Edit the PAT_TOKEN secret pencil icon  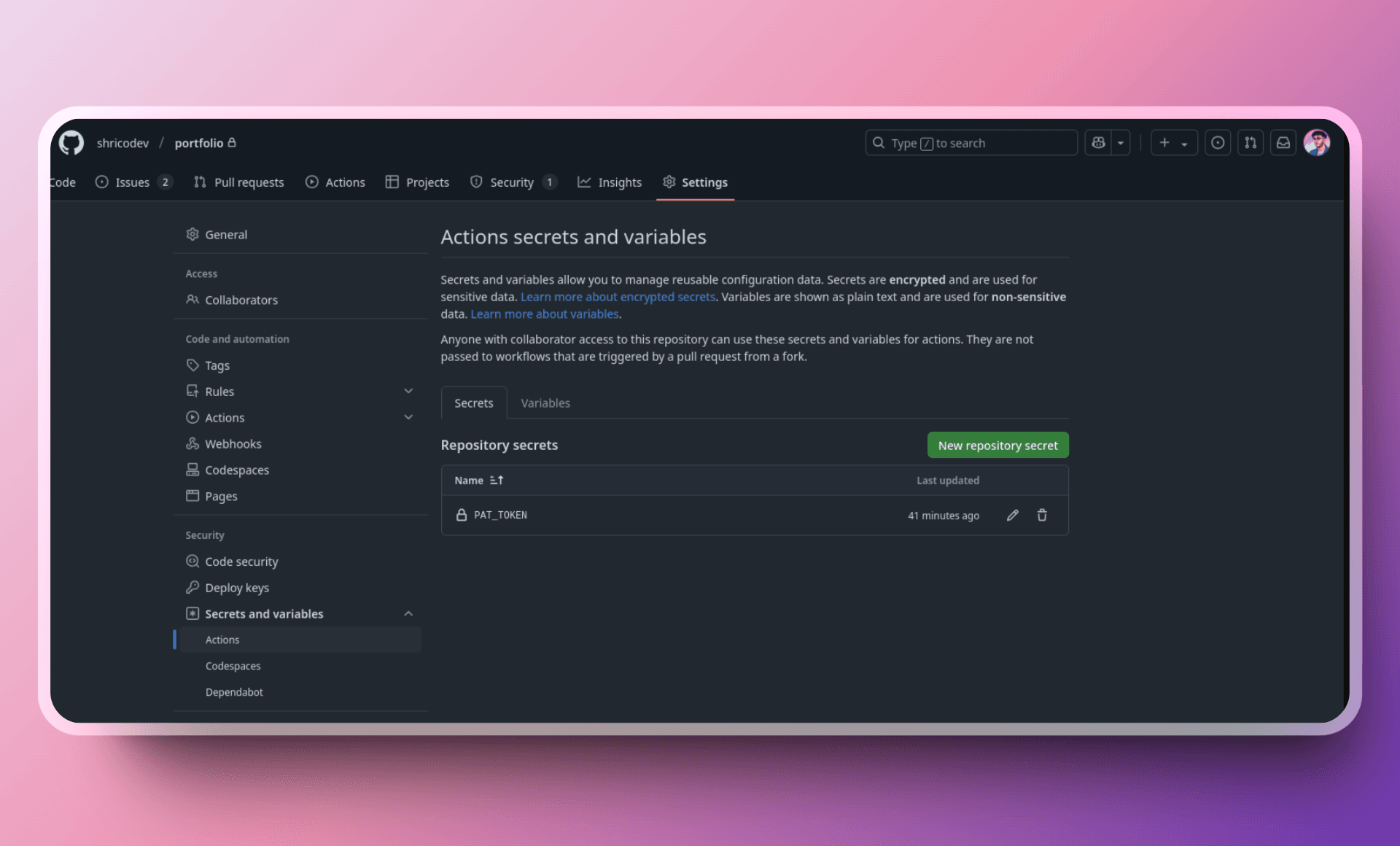pyautogui.click(x=1012, y=515)
